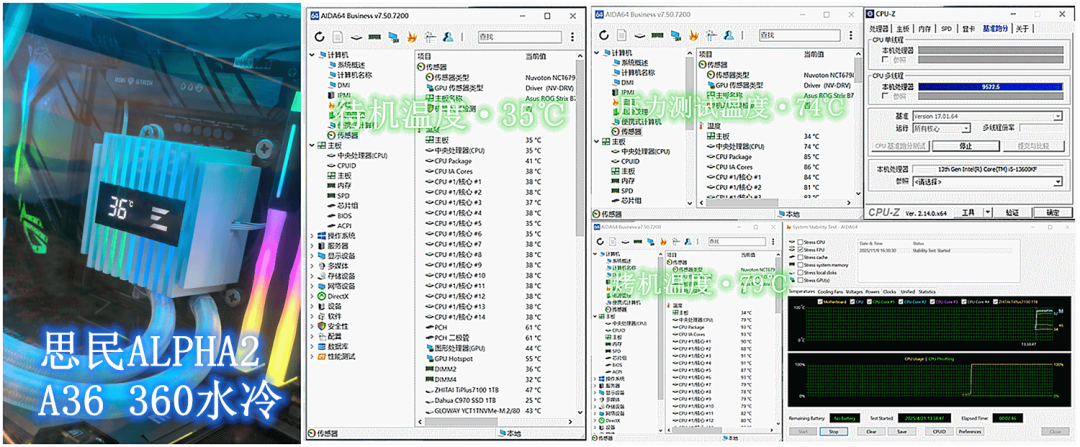Image resolution: width=1080 pixels, height=447 pixels.
Task: Expand 显示设备 node in left AIDA64 tree
Action: 312,256
